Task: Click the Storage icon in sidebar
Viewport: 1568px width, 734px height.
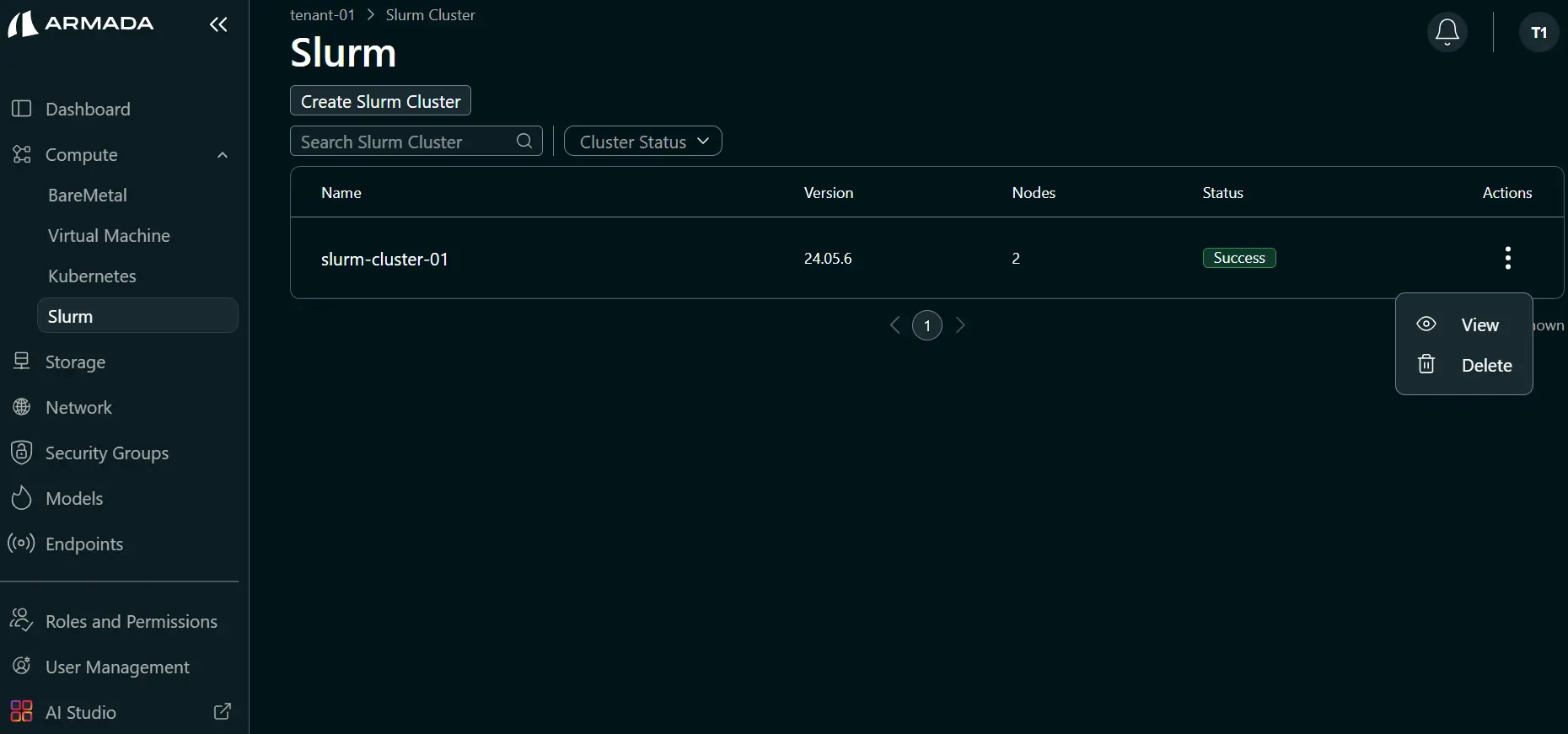Action: [x=22, y=362]
